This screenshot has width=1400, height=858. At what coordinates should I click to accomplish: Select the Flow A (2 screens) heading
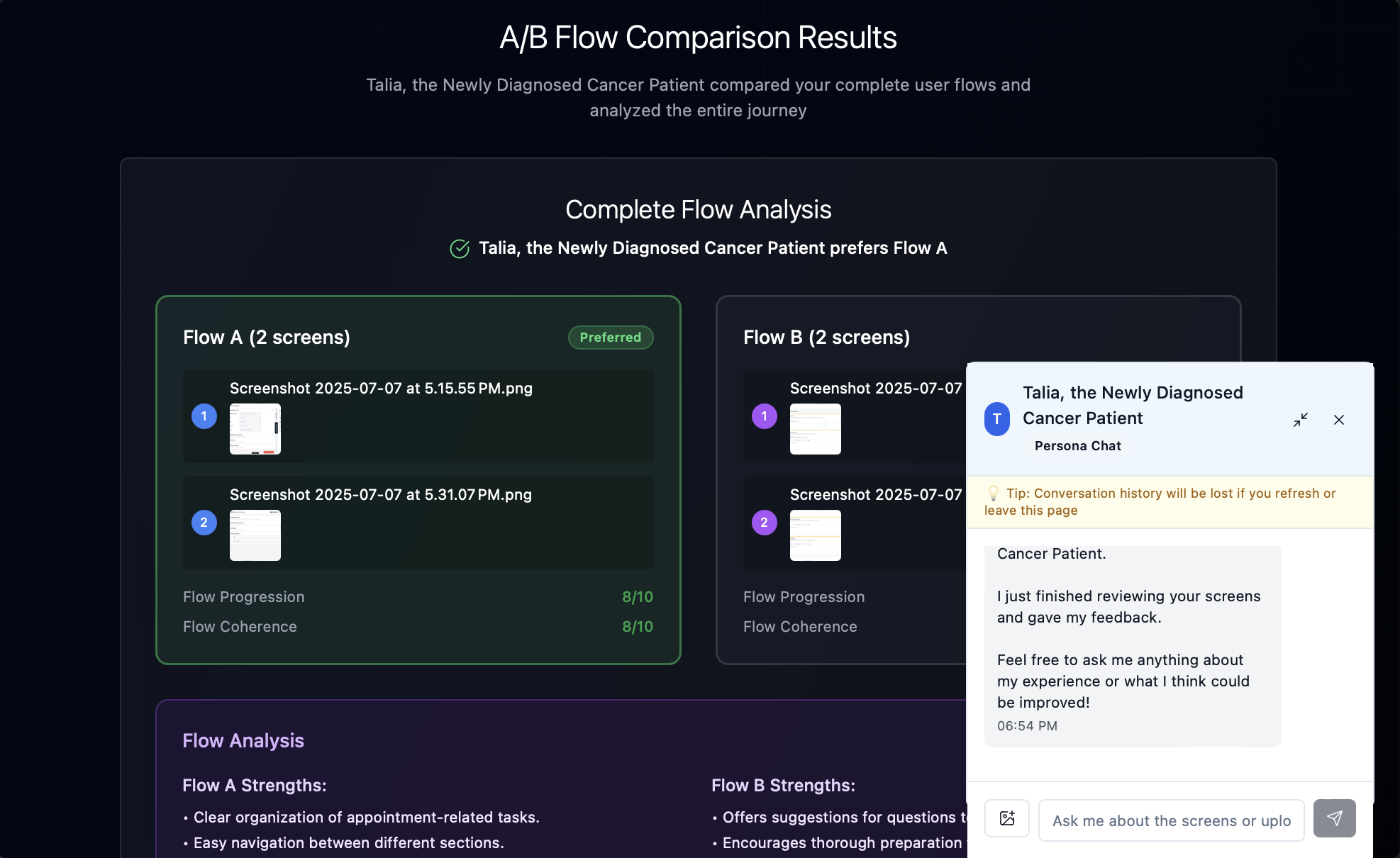coord(267,338)
